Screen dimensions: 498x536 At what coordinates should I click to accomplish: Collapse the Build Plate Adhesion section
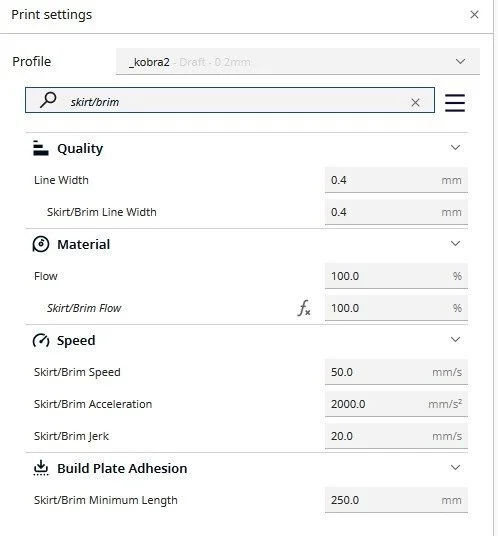(455, 468)
